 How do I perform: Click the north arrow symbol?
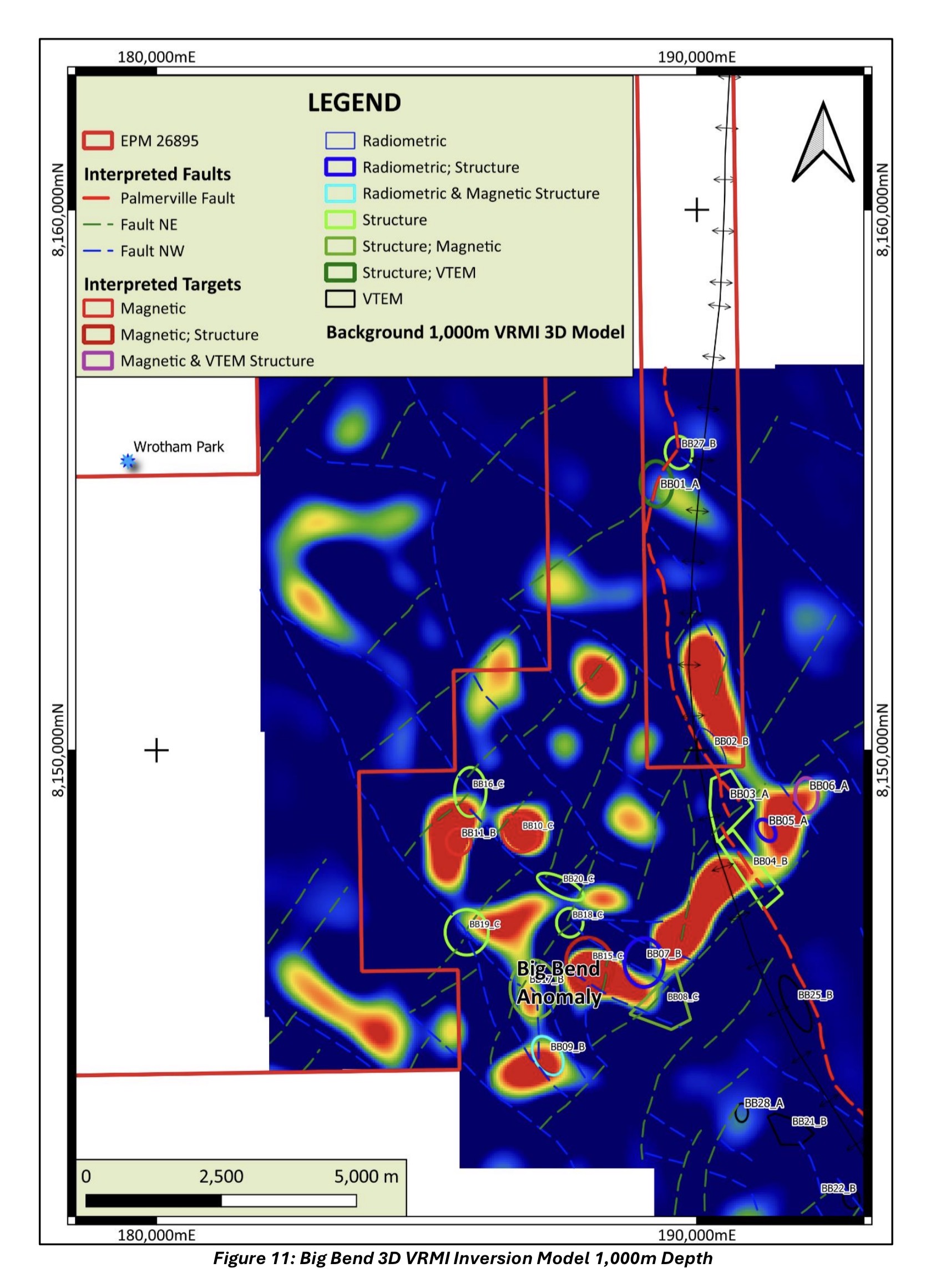(822, 143)
